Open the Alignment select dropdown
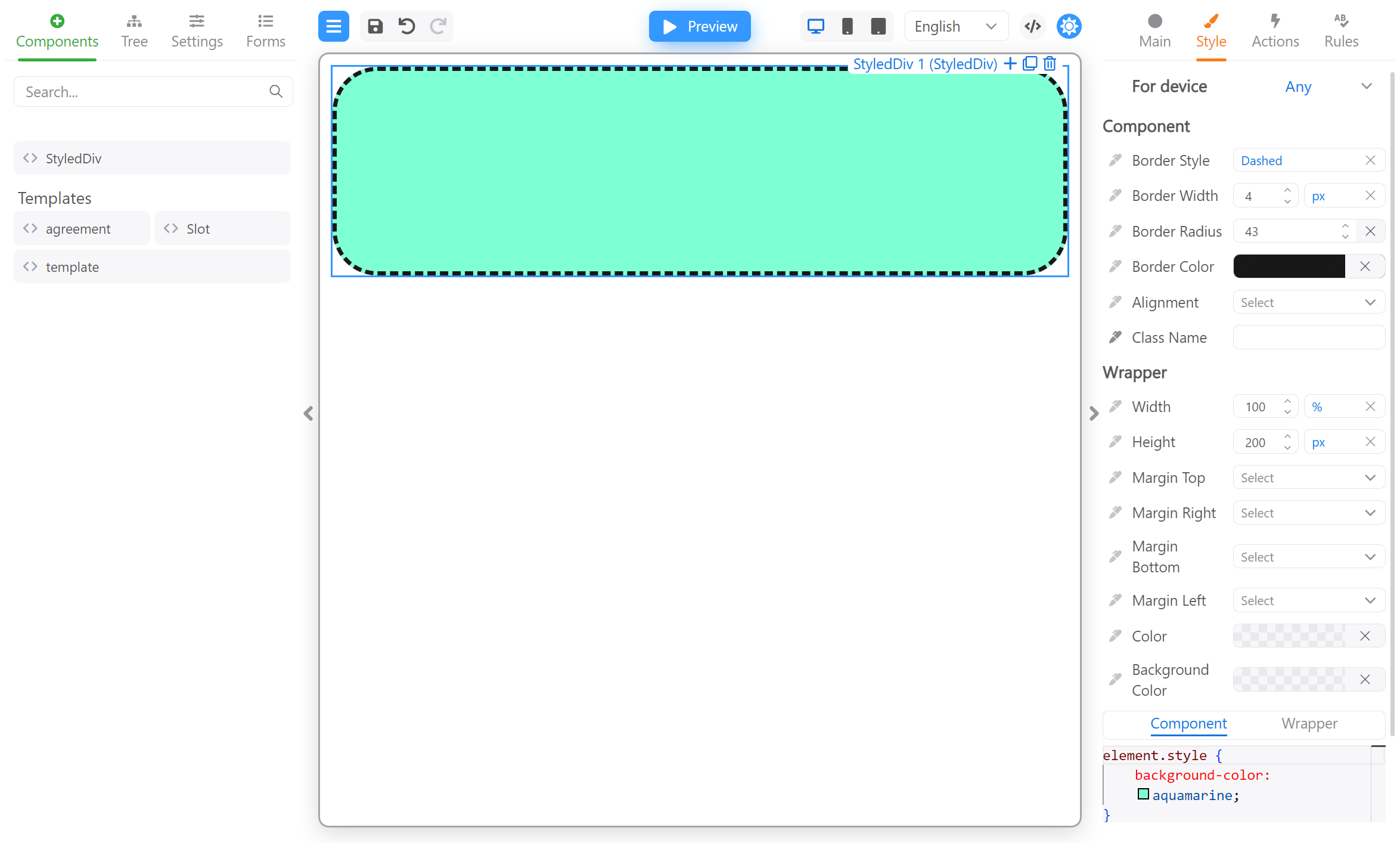 coord(1309,302)
